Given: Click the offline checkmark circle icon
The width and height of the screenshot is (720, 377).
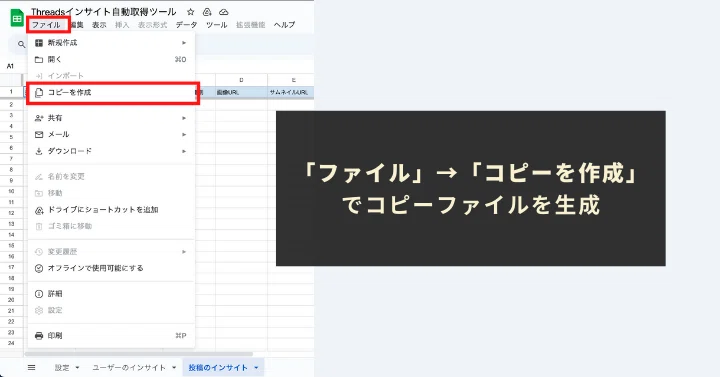Looking at the screenshot, I should click(x=39, y=268).
